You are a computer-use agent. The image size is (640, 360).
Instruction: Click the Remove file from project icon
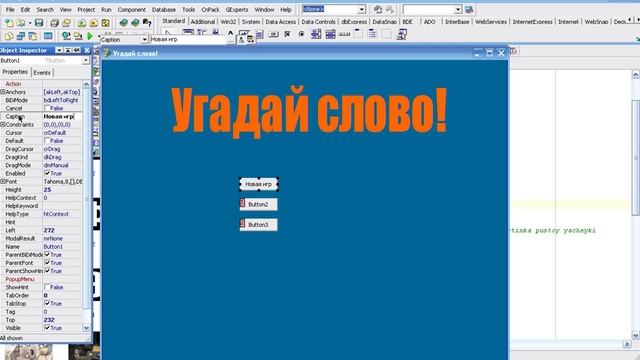[x=93, y=23]
